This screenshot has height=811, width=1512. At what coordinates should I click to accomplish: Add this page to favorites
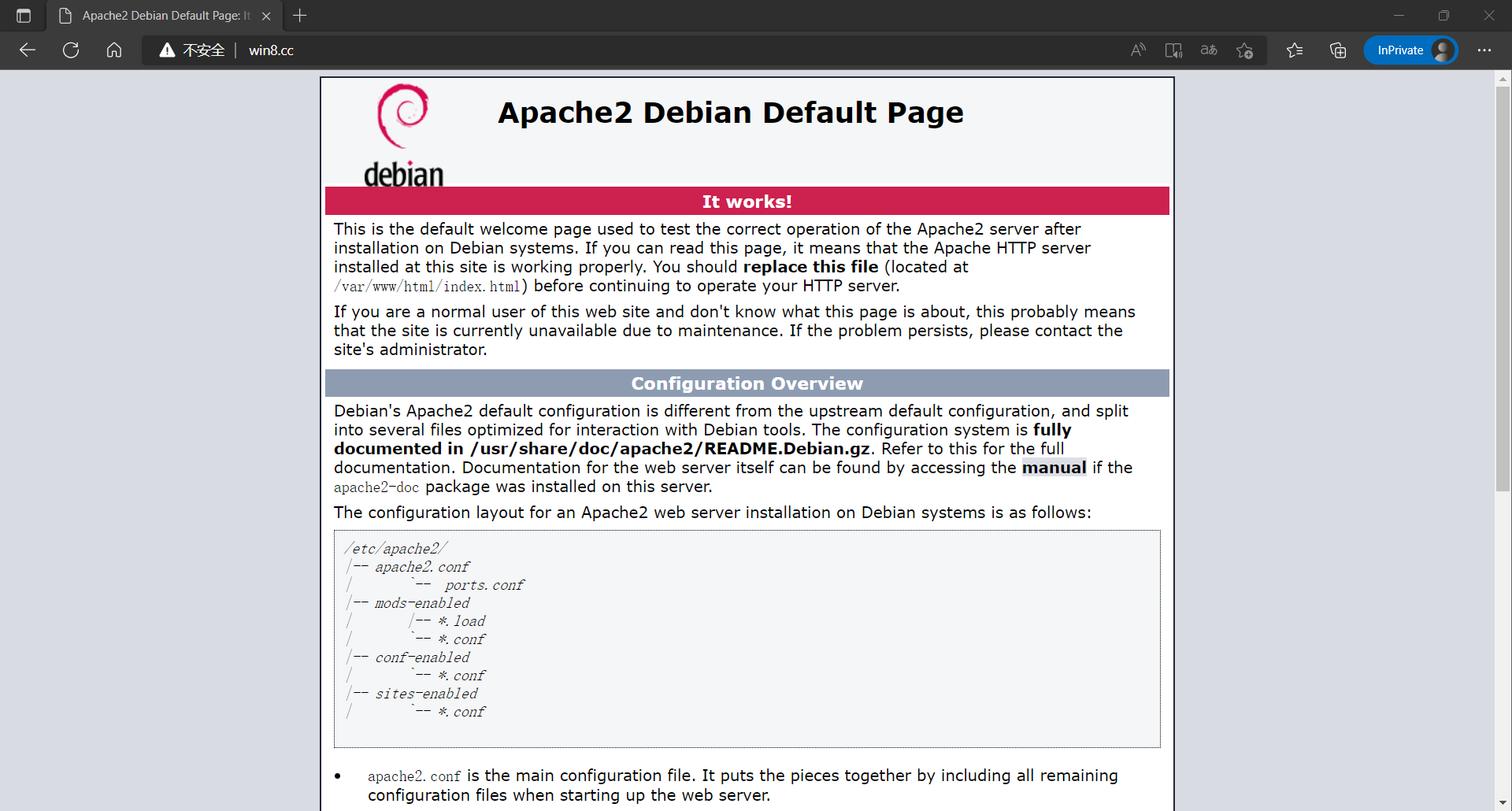click(x=1245, y=50)
